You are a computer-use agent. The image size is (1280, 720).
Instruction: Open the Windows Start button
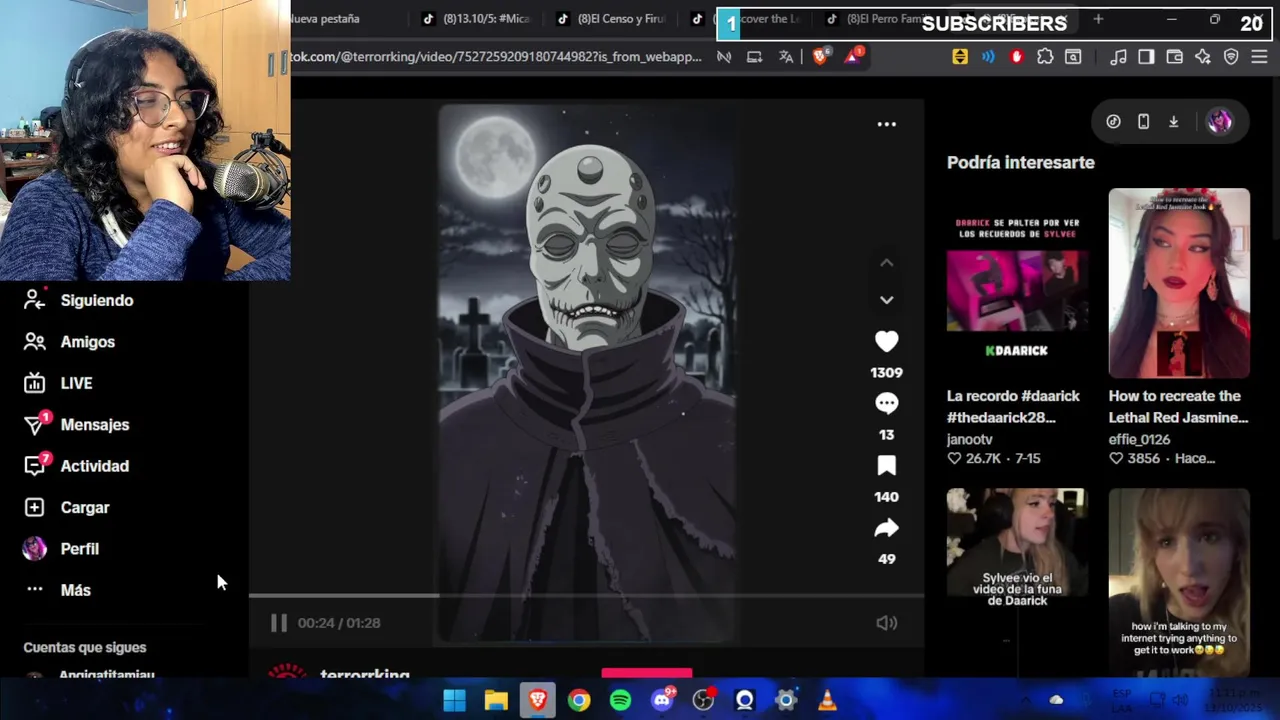pyautogui.click(x=454, y=700)
